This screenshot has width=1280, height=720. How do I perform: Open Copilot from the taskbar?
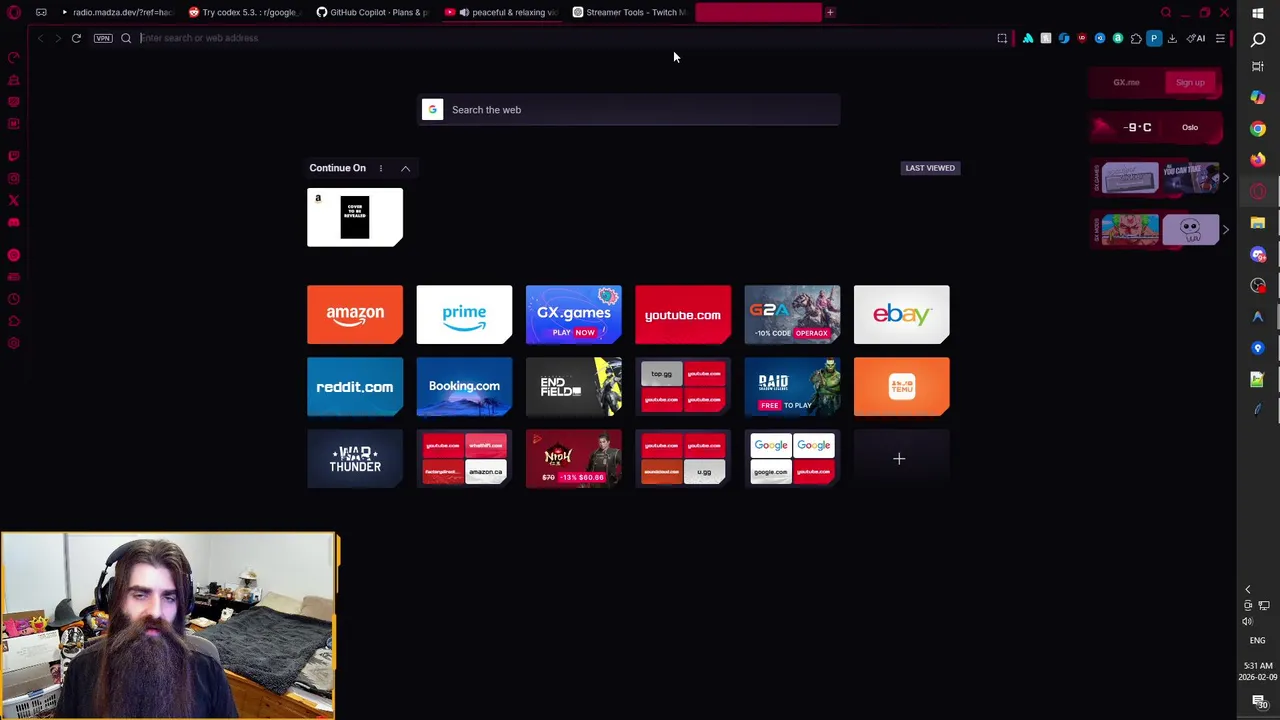[1258, 97]
